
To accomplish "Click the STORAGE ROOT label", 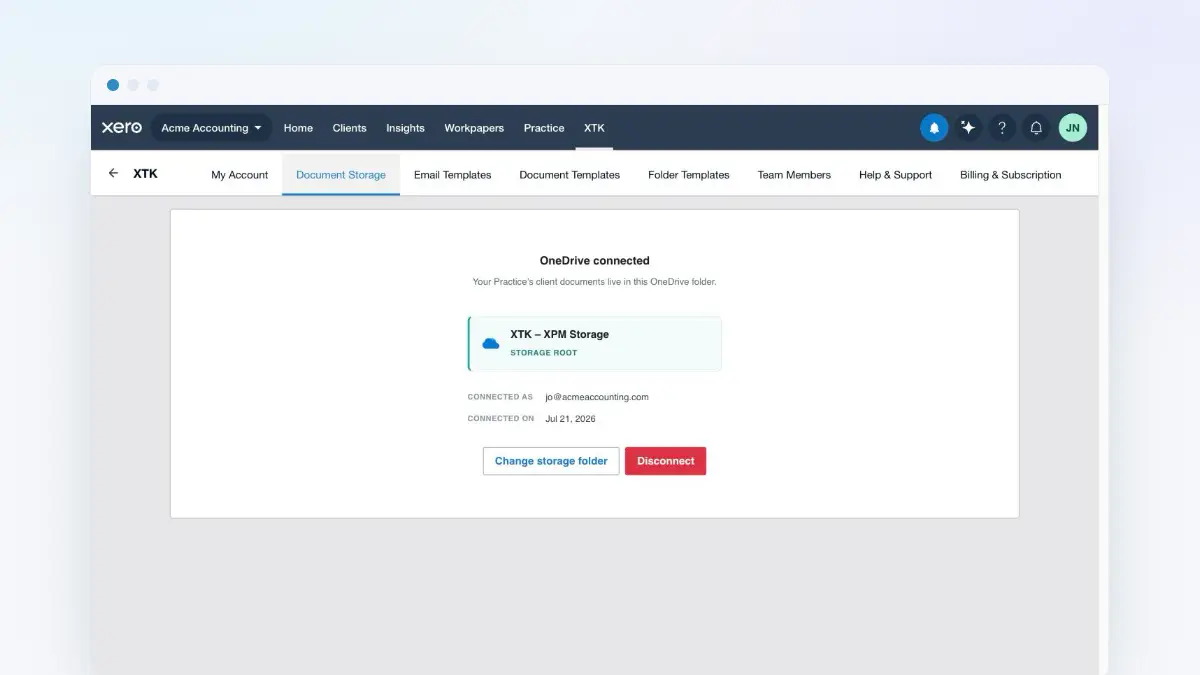I will 544,353.
